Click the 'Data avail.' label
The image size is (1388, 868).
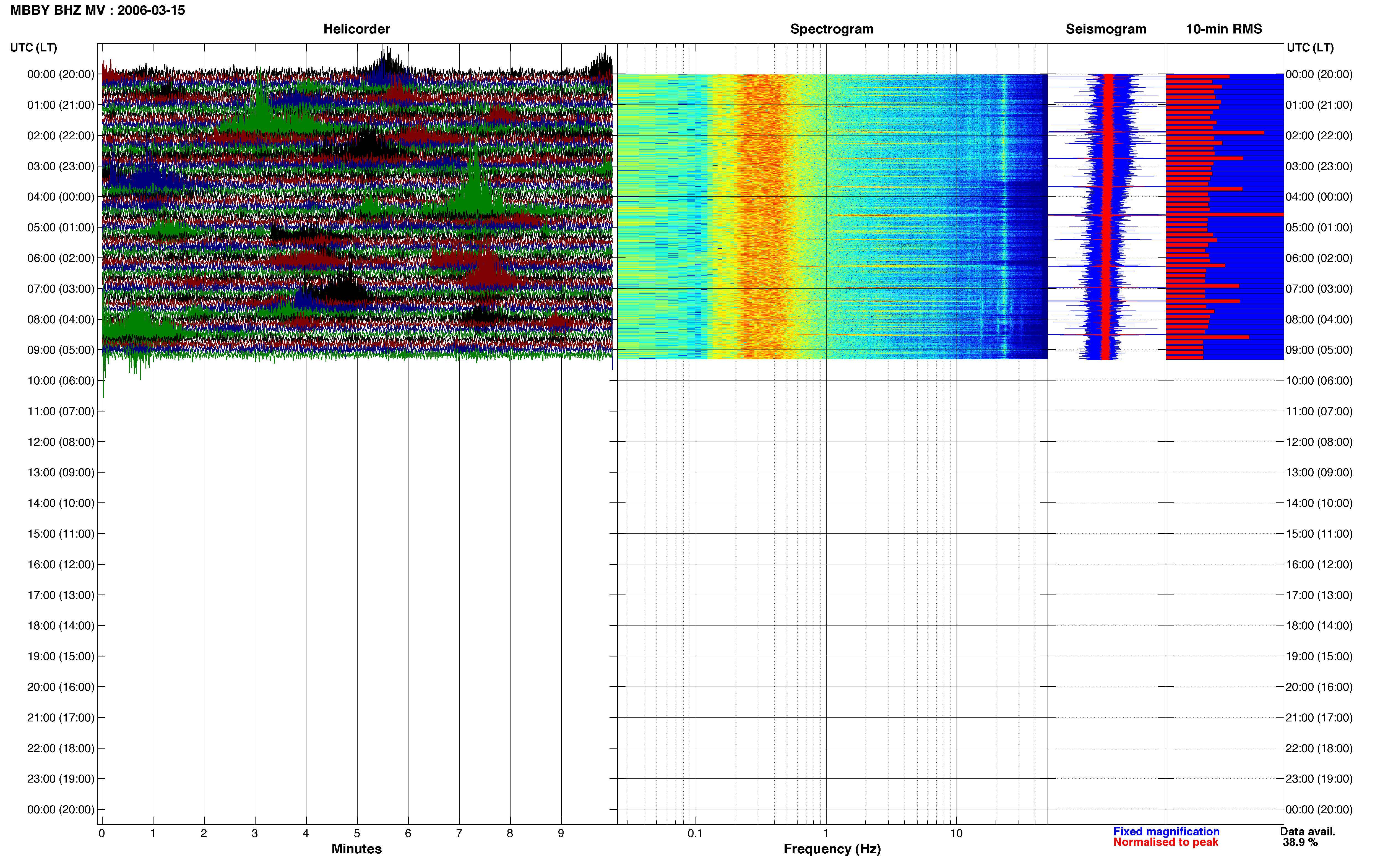(x=1308, y=831)
